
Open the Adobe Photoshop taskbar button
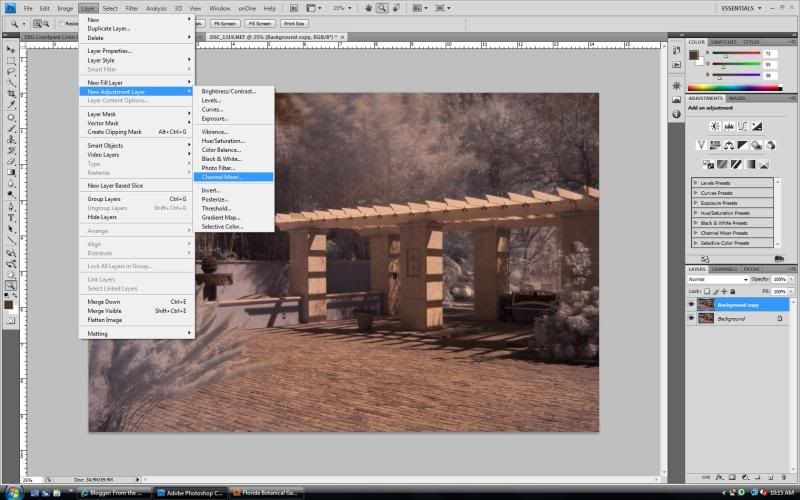(x=191, y=492)
